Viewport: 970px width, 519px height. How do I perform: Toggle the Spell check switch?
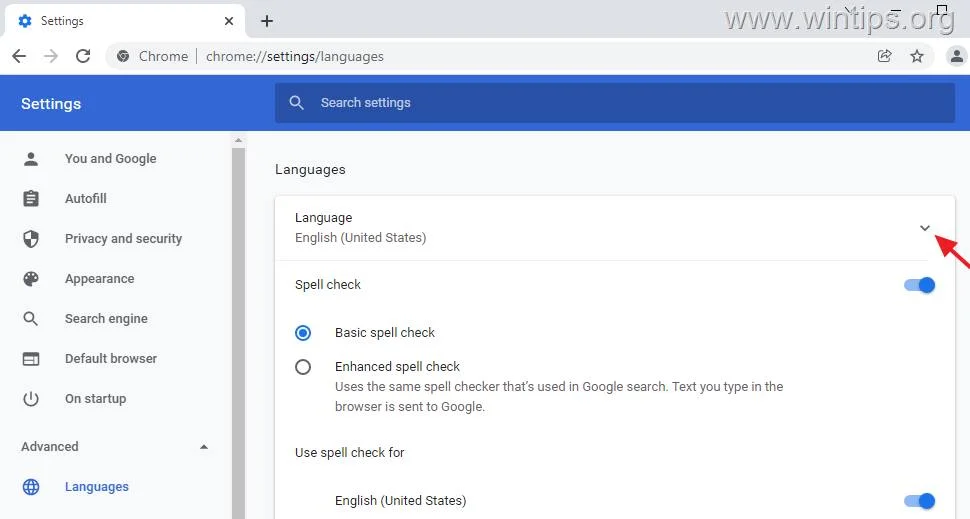(x=919, y=285)
